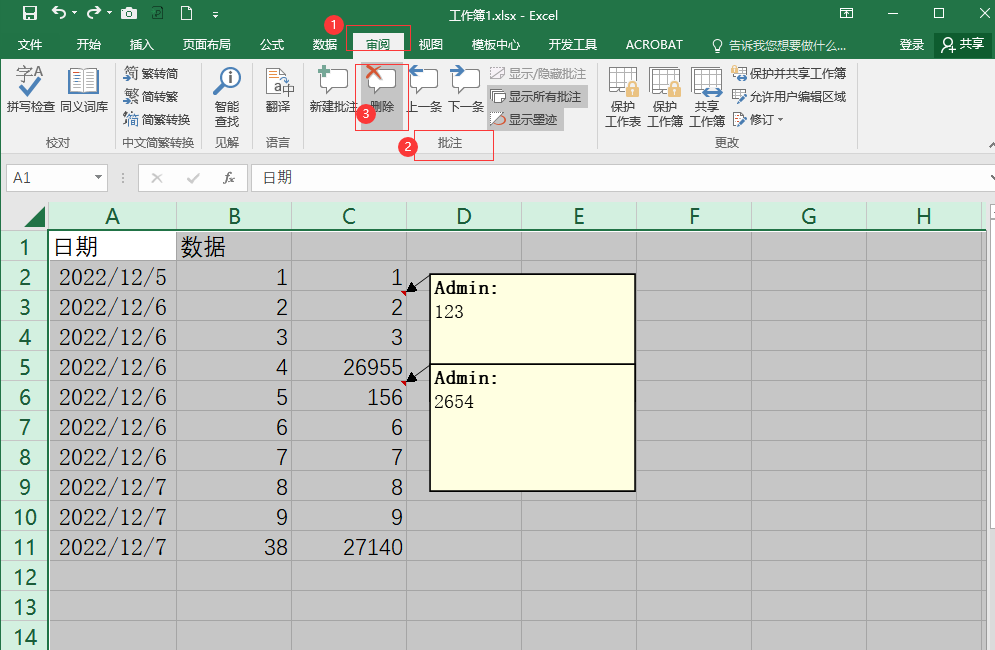The width and height of the screenshot is (995, 650).
Task: Select cell B1 containing 数据
Action: (x=234, y=246)
